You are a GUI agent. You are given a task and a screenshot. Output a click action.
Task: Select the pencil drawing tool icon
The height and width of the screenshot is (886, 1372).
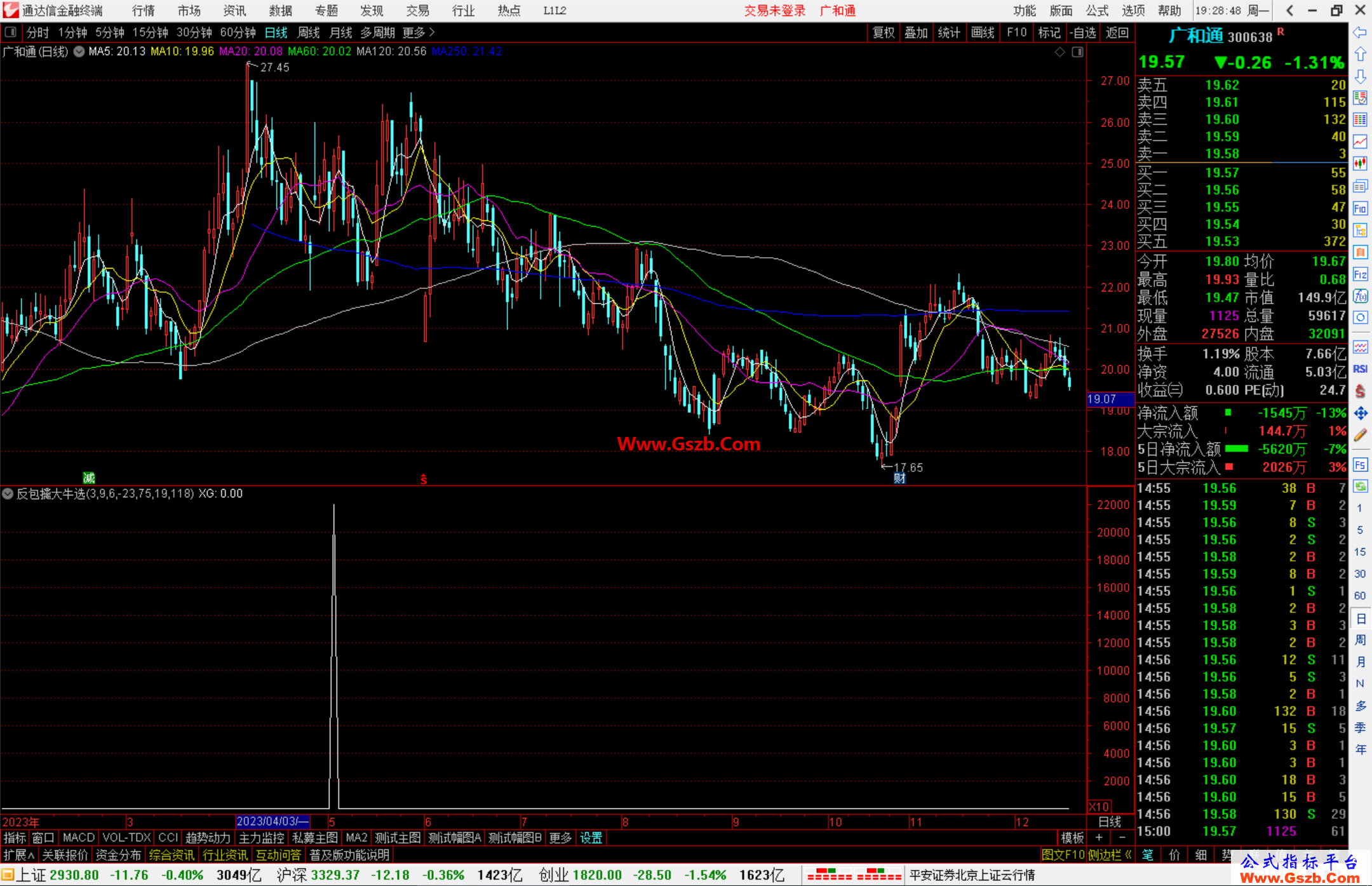[1360, 436]
